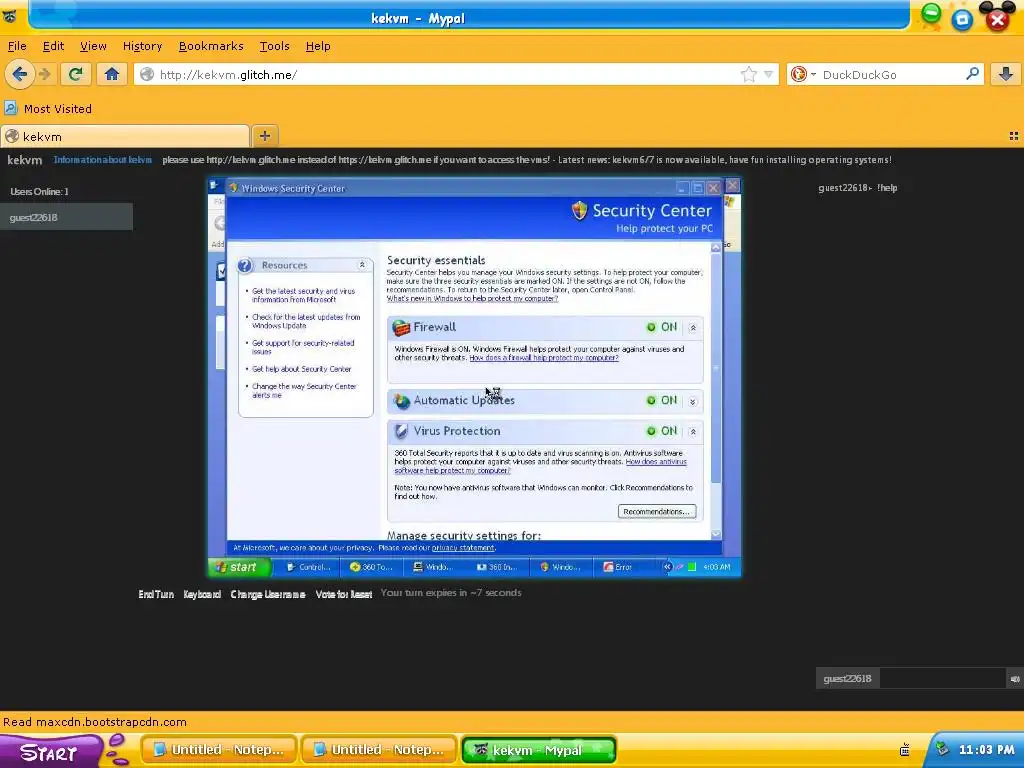
Task: Click the Virus Protection ON status indicator
Action: coord(662,431)
